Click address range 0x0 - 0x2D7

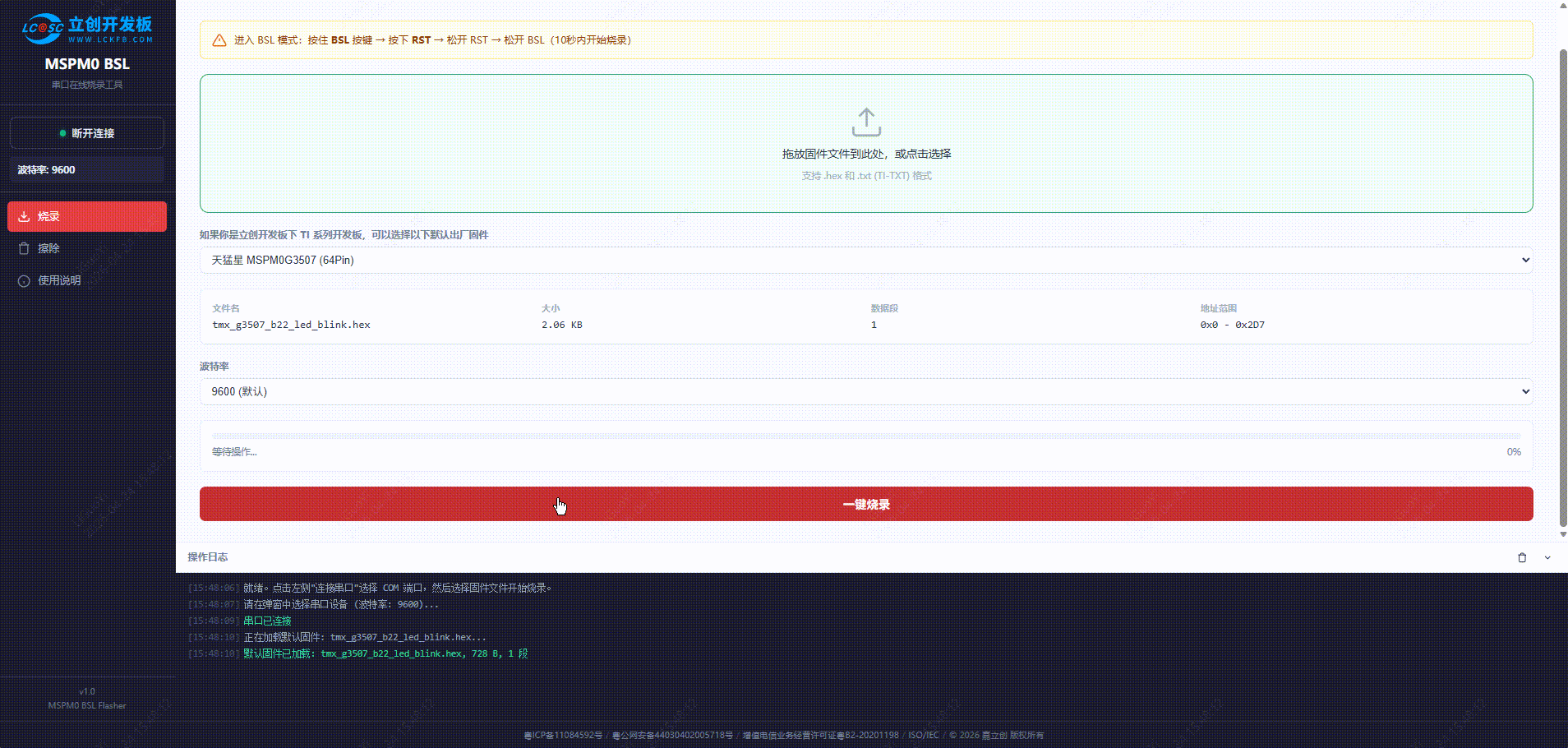point(1232,325)
